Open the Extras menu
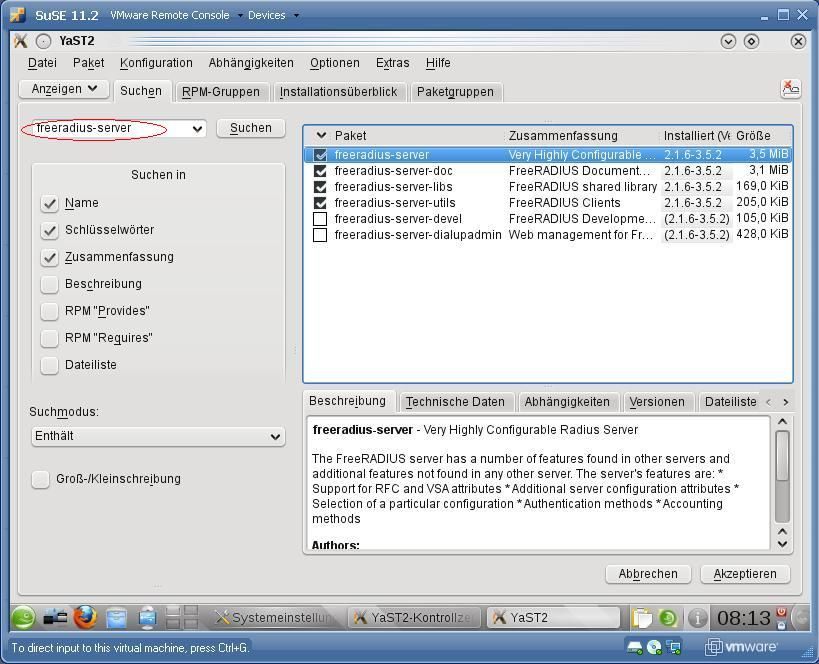Image resolution: width=819 pixels, height=664 pixels. tap(392, 63)
